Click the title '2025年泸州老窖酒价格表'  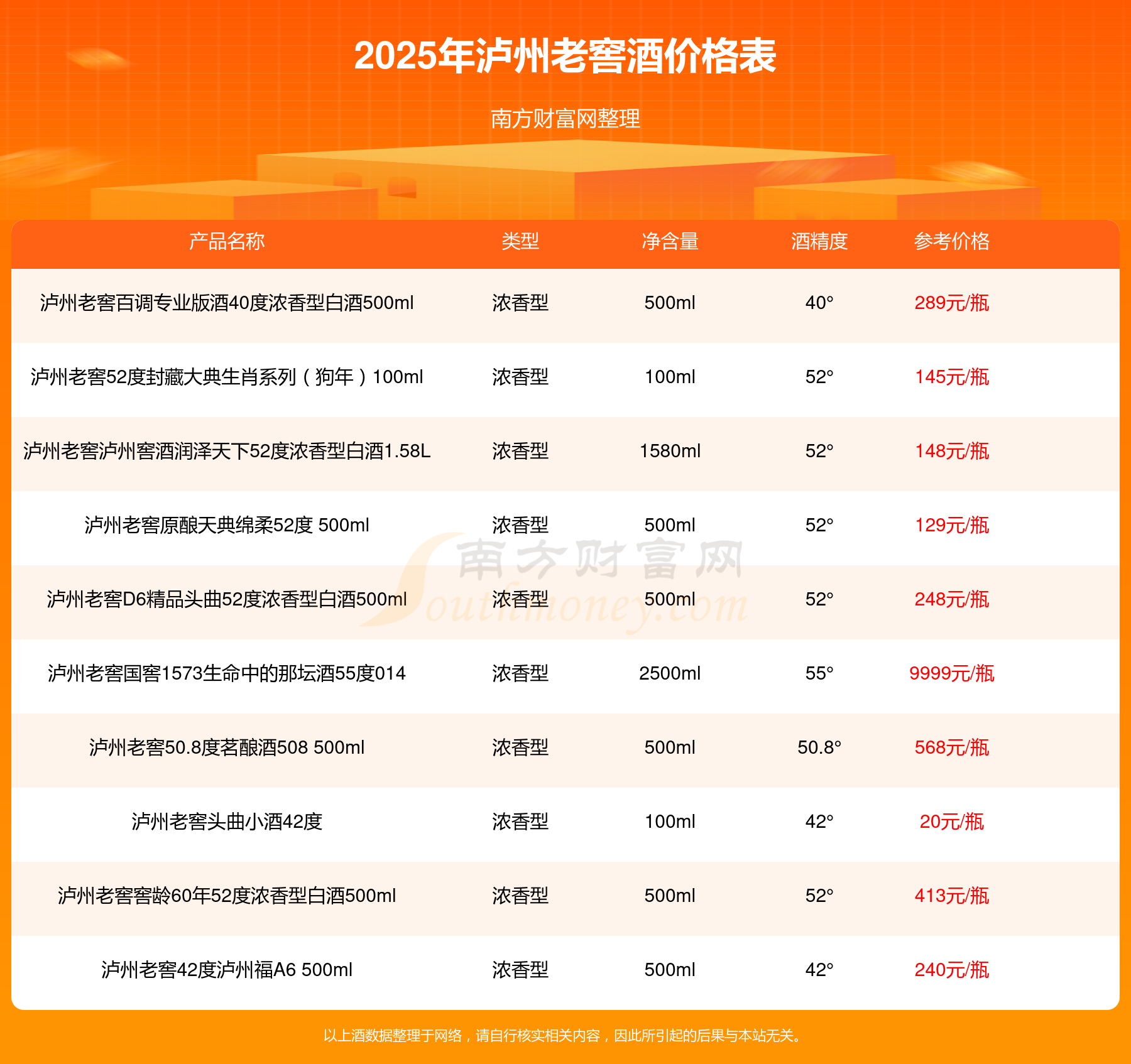click(x=565, y=56)
